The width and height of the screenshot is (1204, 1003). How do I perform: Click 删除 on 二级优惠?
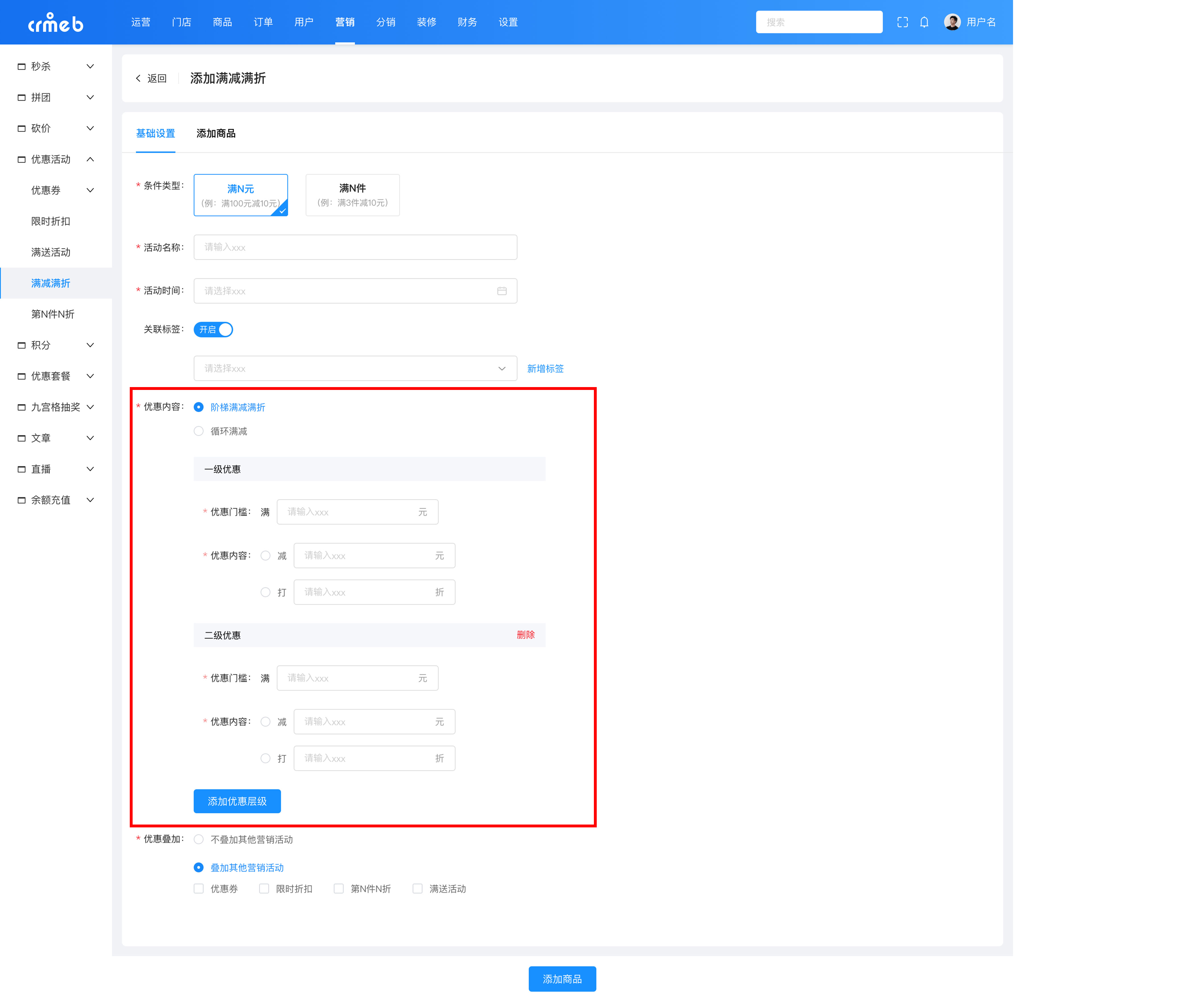[525, 635]
